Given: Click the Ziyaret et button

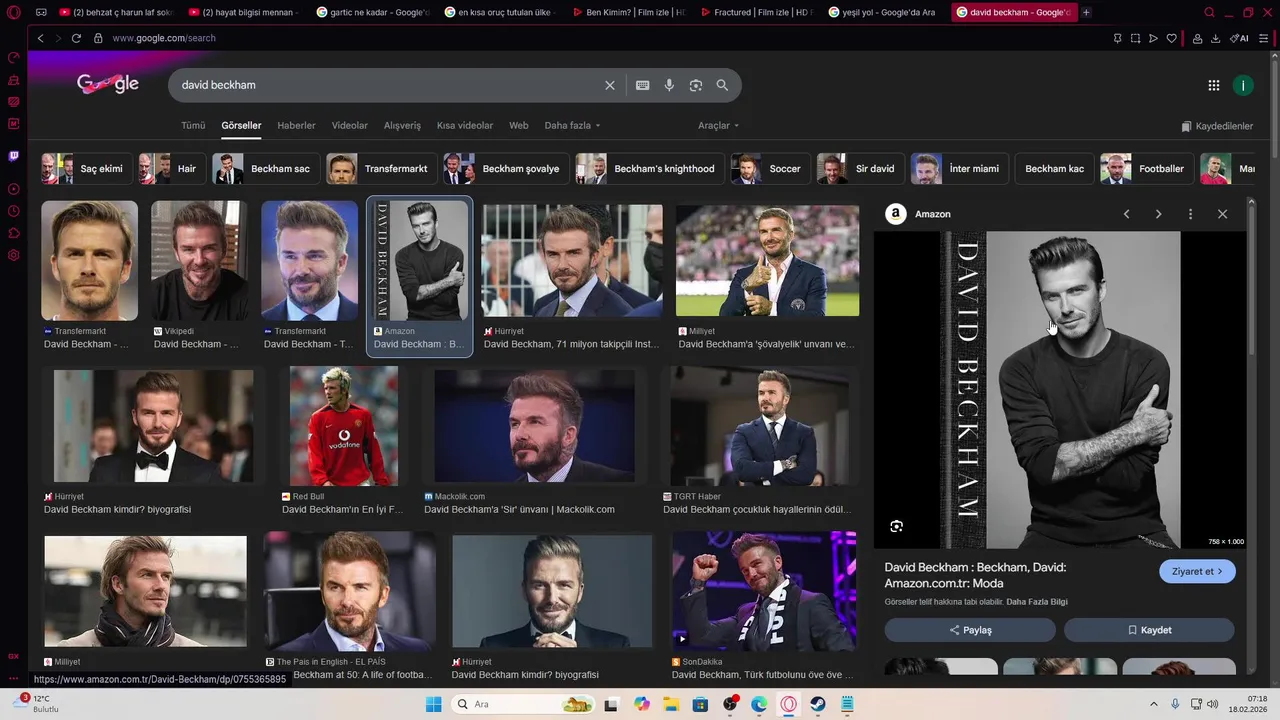Looking at the screenshot, I should point(1197,571).
